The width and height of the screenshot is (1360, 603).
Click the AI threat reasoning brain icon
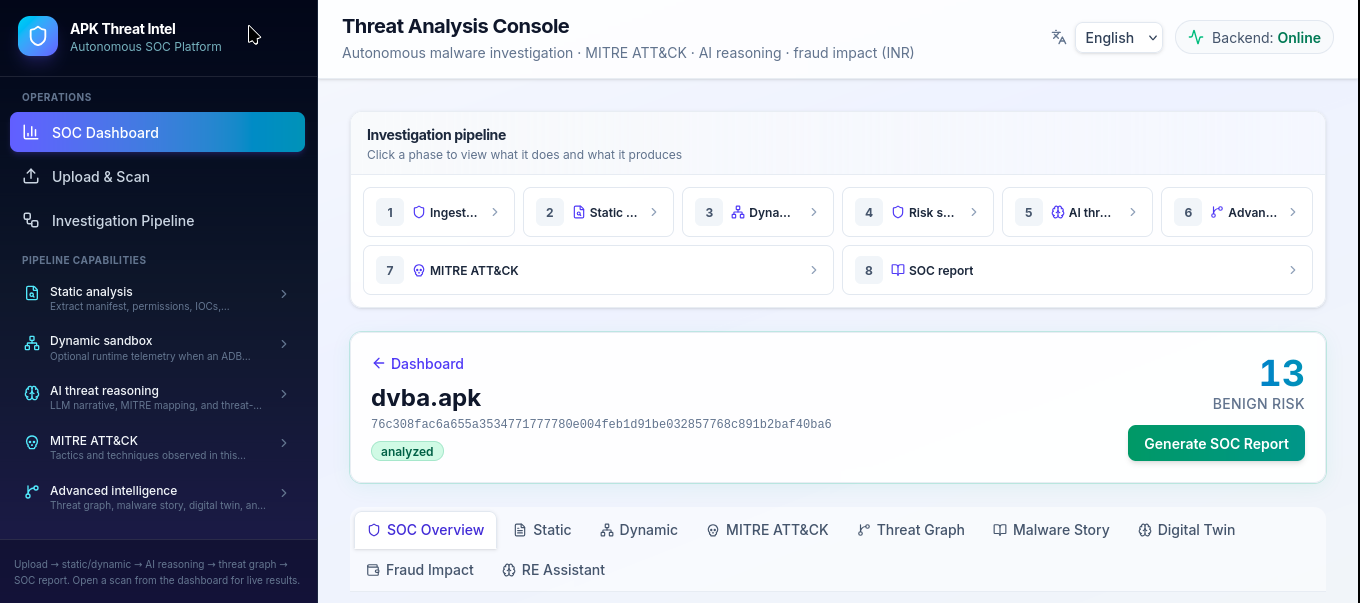(x=32, y=393)
